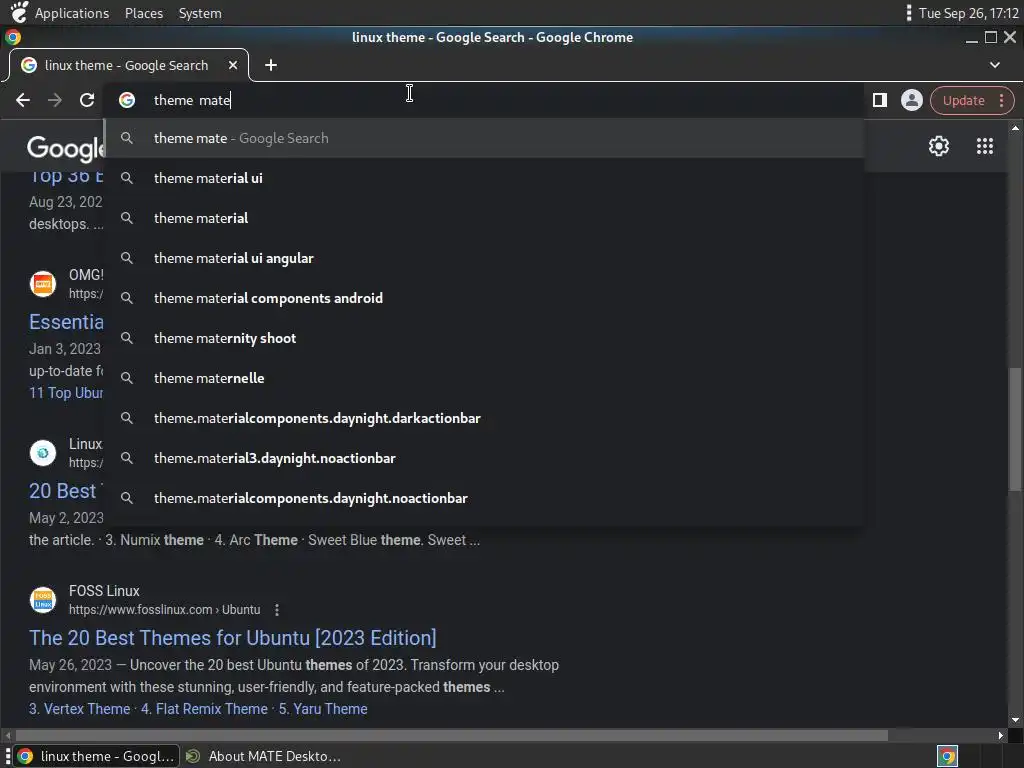Click the Google icon in the address bar

(x=127, y=100)
